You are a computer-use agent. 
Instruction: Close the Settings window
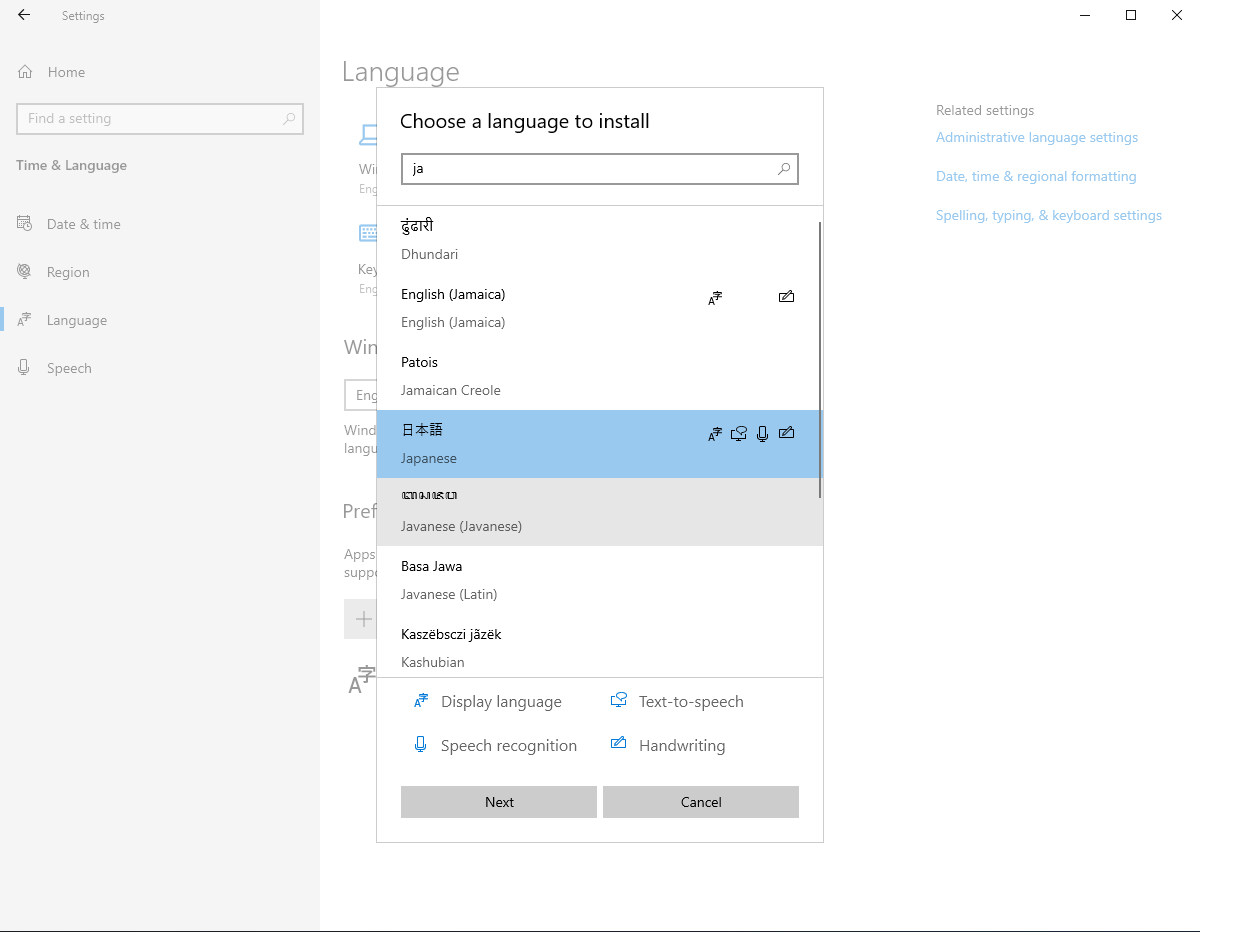click(x=1177, y=15)
